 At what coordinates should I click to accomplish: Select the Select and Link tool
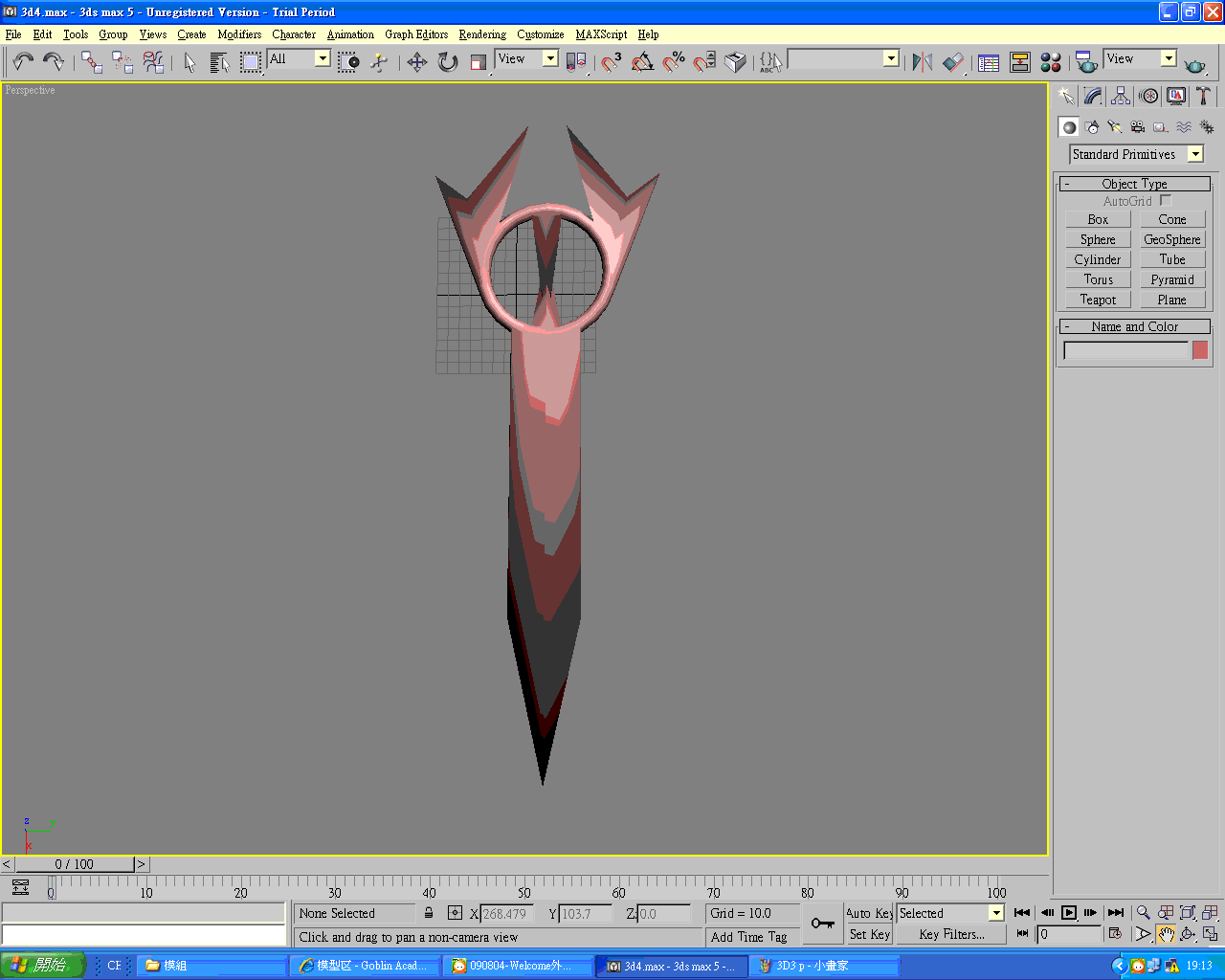(x=92, y=62)
